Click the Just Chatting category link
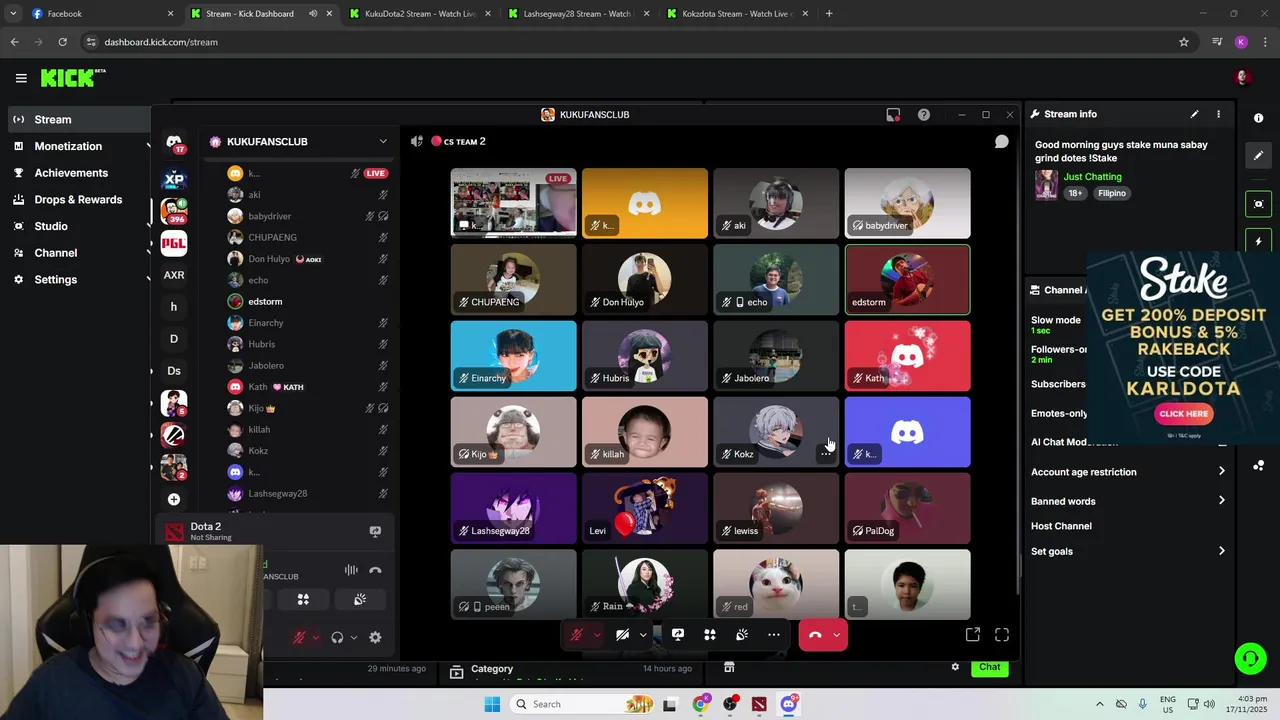 point(1092,177)
